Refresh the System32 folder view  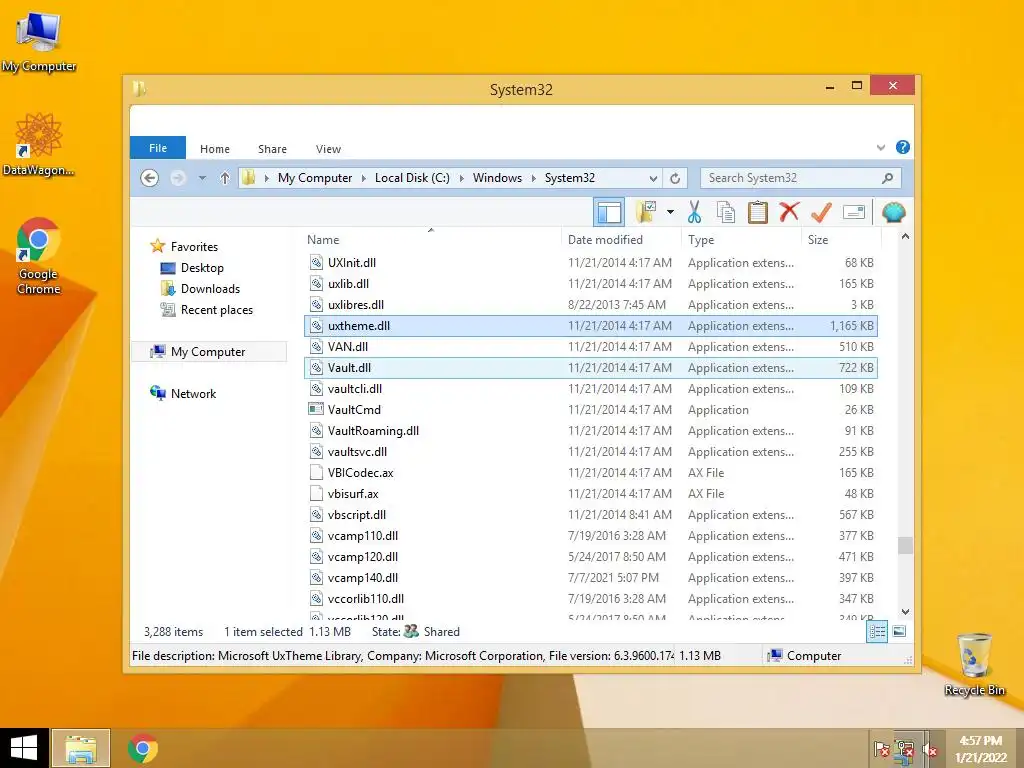[675, 178]
